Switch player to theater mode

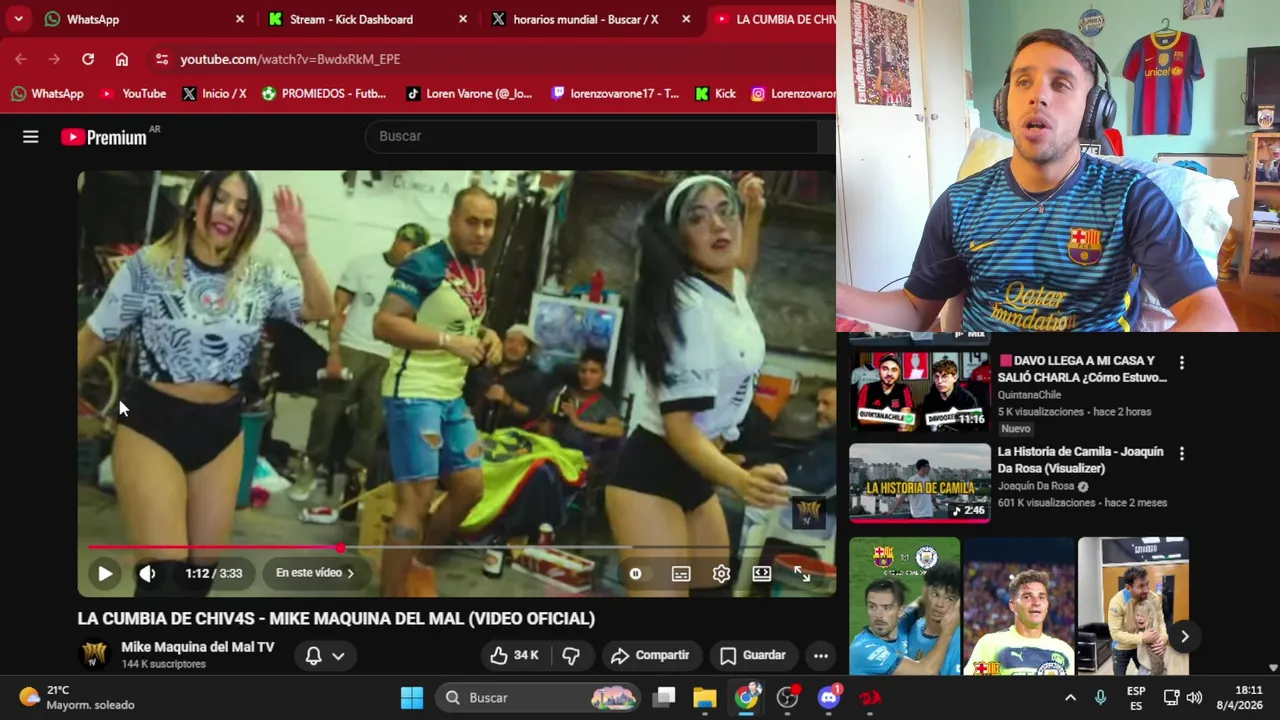(x=762, y=573)
